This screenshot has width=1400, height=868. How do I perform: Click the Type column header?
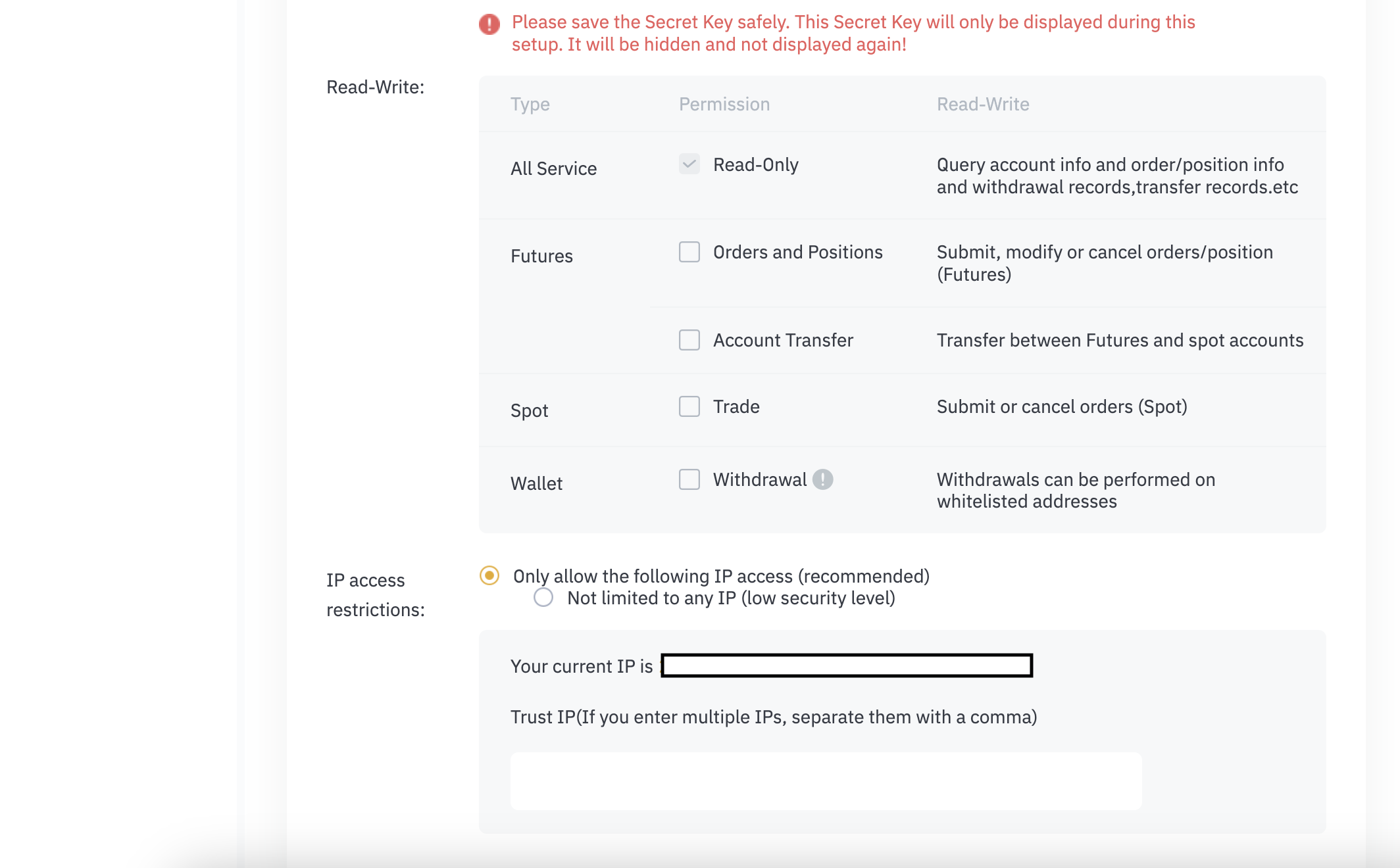pyautogui.click(x=530, y=104)
